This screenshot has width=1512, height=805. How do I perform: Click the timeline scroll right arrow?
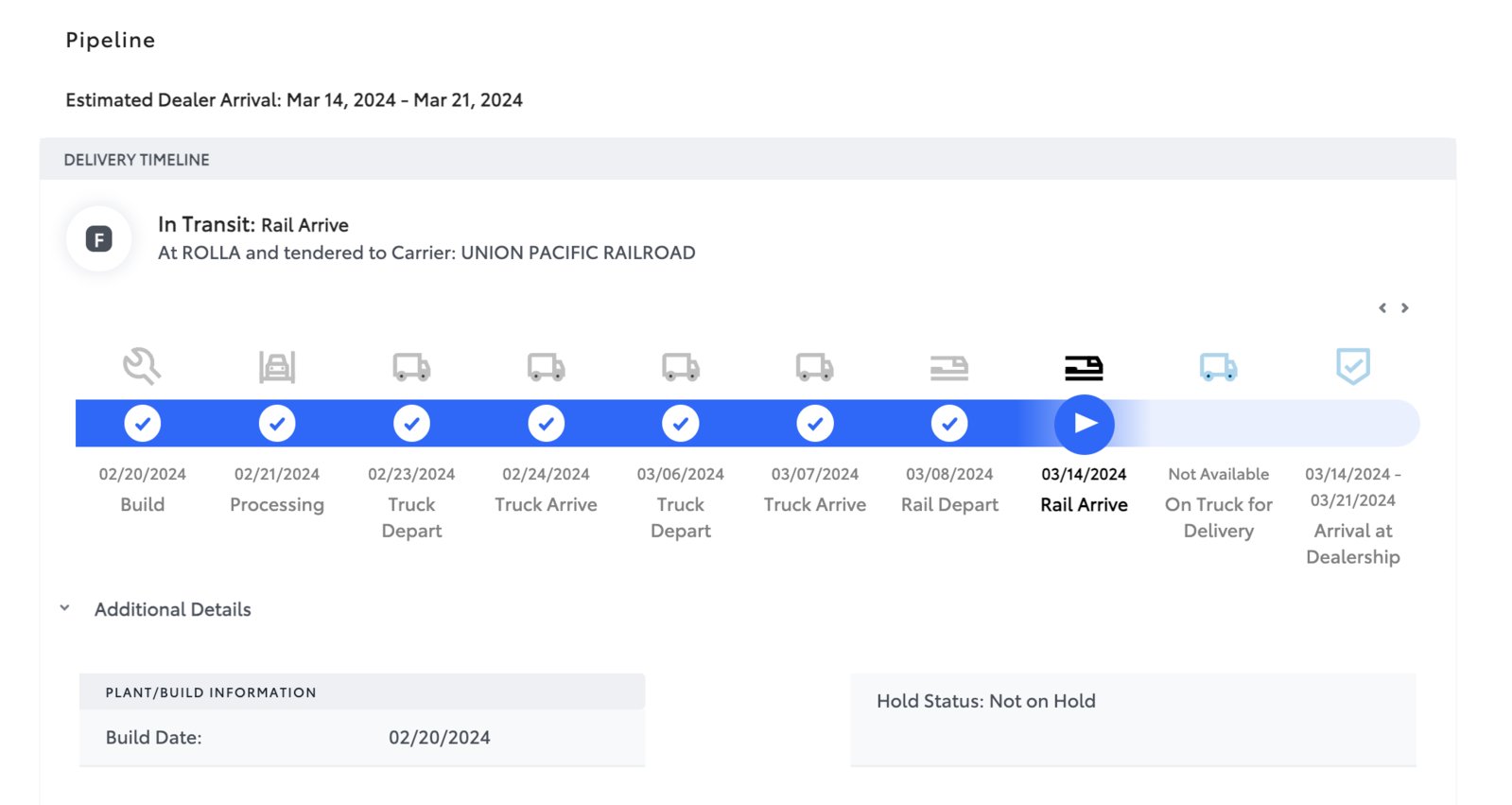[x=1405, y=307]
